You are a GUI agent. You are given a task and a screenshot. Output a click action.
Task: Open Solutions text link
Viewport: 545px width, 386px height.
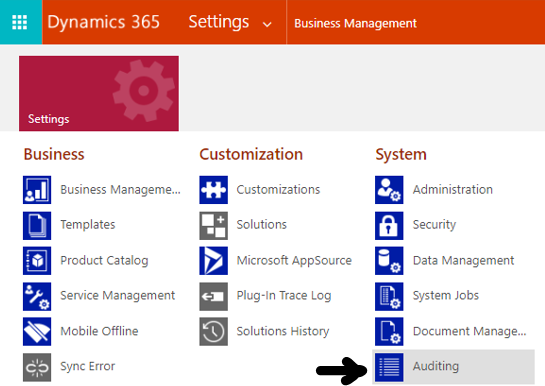262,225
